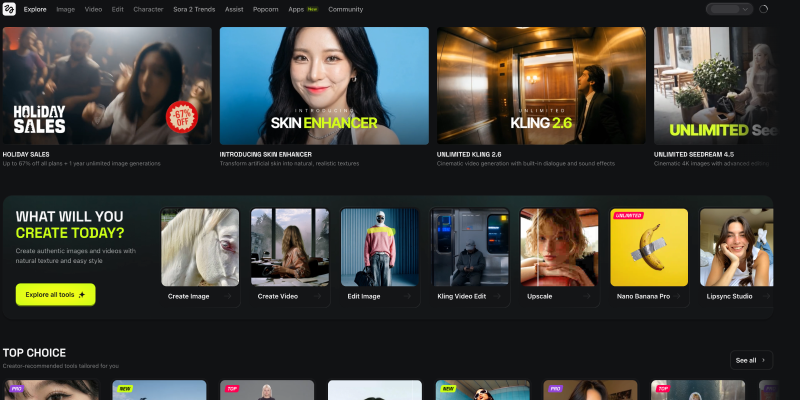Open the Image menu item
The image size is (800, 400).
point(65,9)
